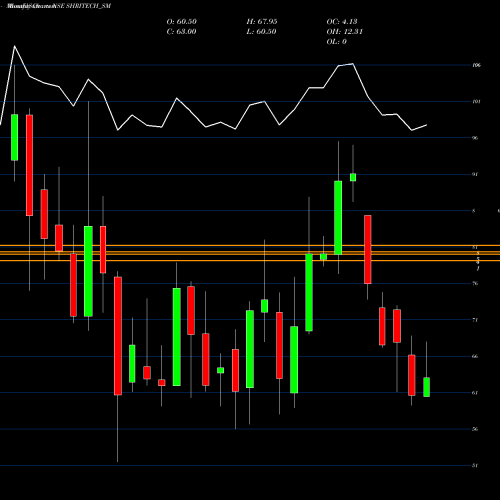Viewport: 500px width, 500px height.
Task: Click the 71 price axis label
Action: pyautogui.click(x=475, y=320)
